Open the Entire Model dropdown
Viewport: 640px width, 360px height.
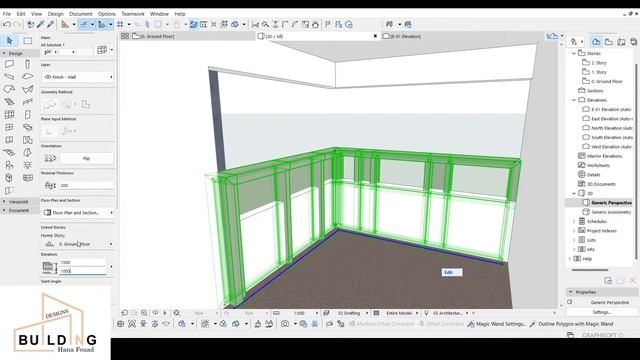400,313
